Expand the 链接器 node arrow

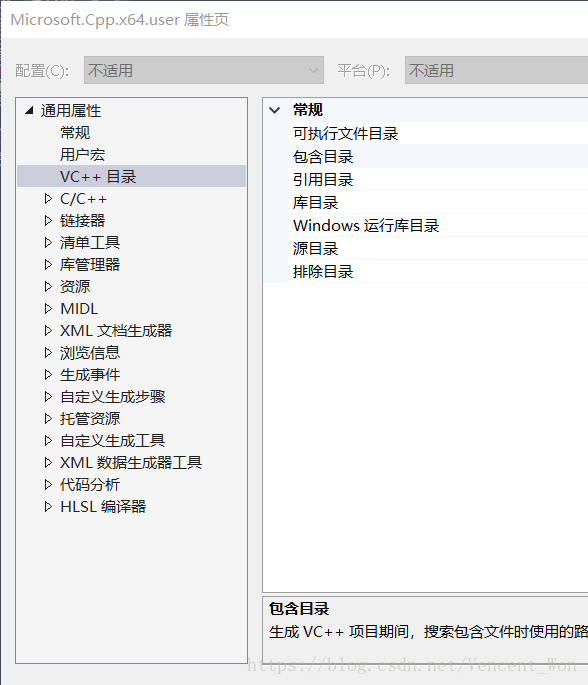48,221
